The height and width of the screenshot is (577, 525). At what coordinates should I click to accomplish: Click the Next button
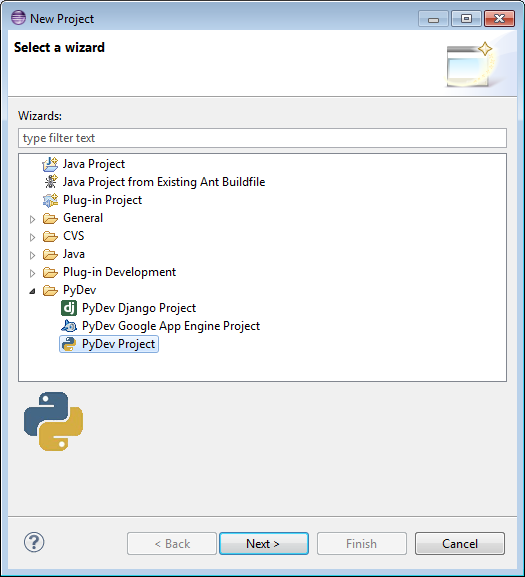click(x=264, y=544)
